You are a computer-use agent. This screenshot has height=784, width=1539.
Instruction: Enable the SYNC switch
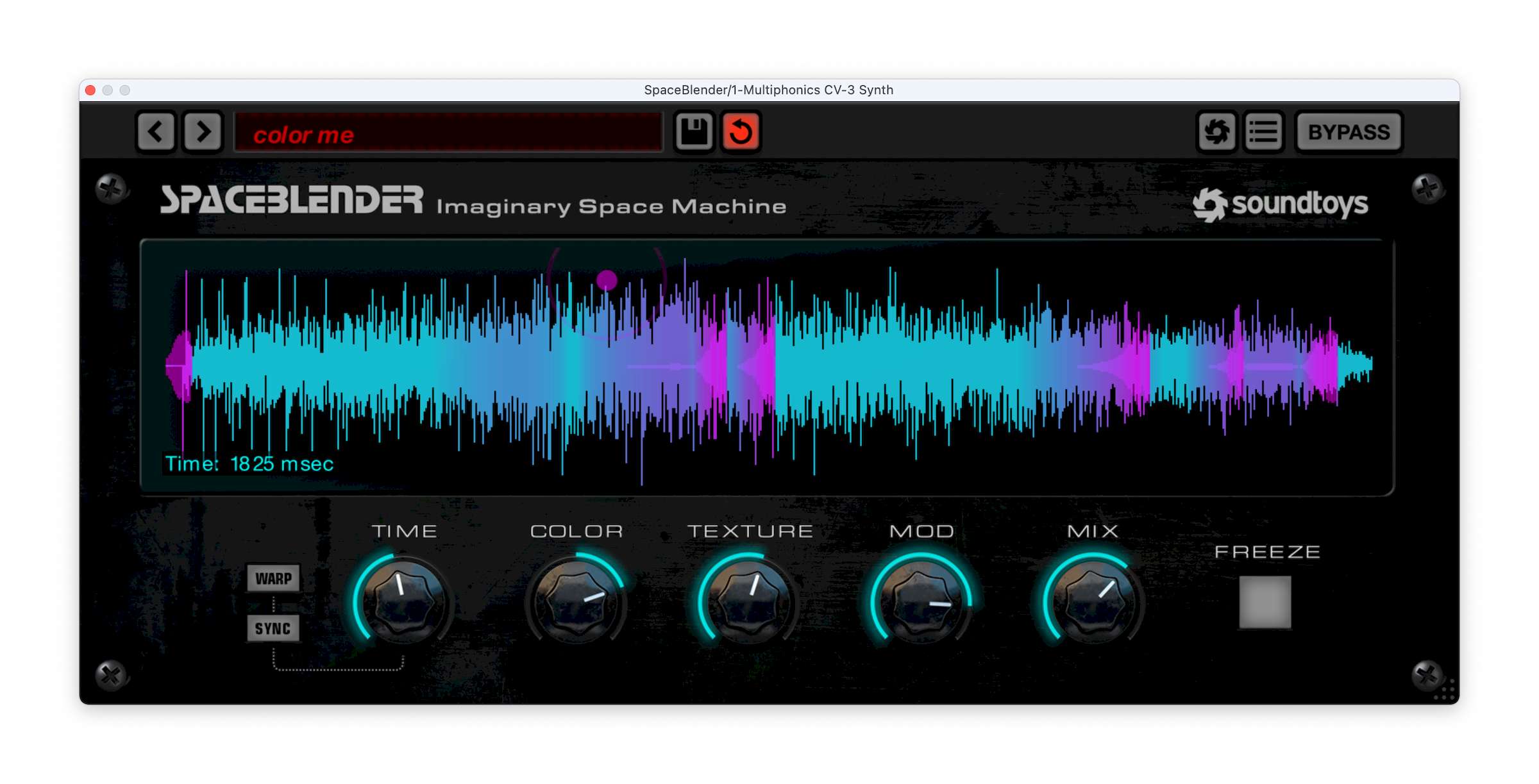(274, 628)
